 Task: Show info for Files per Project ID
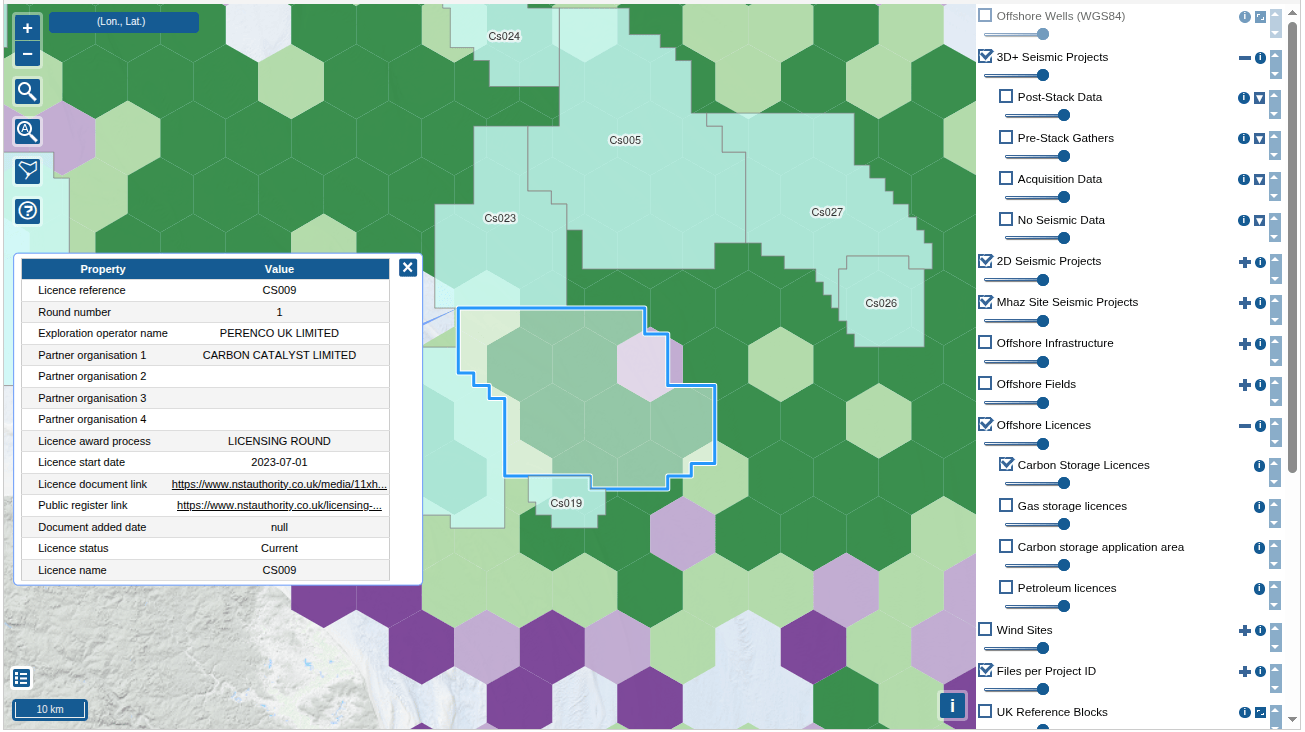pos(1260,672)
